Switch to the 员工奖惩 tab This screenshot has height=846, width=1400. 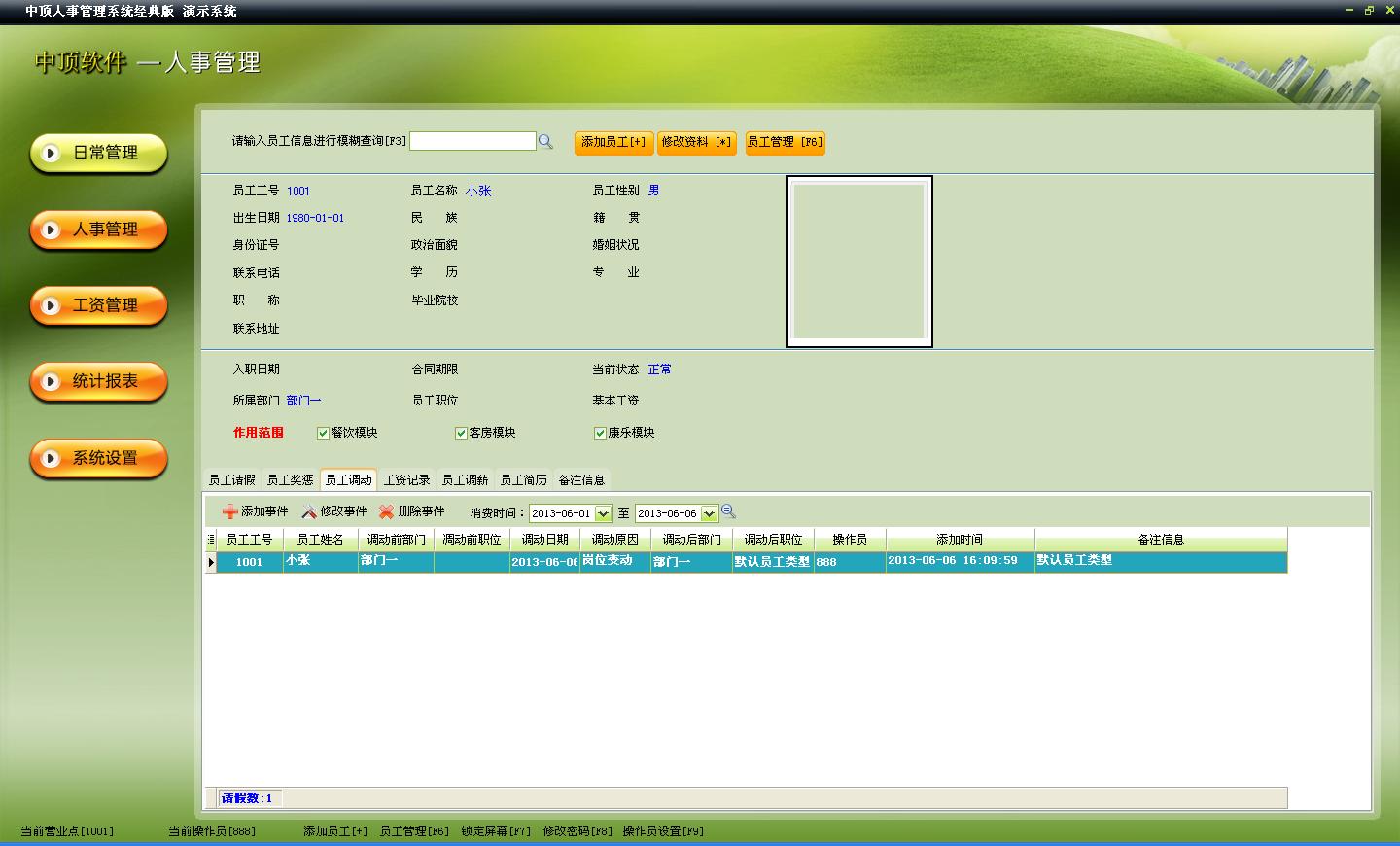tap(291, 480)
